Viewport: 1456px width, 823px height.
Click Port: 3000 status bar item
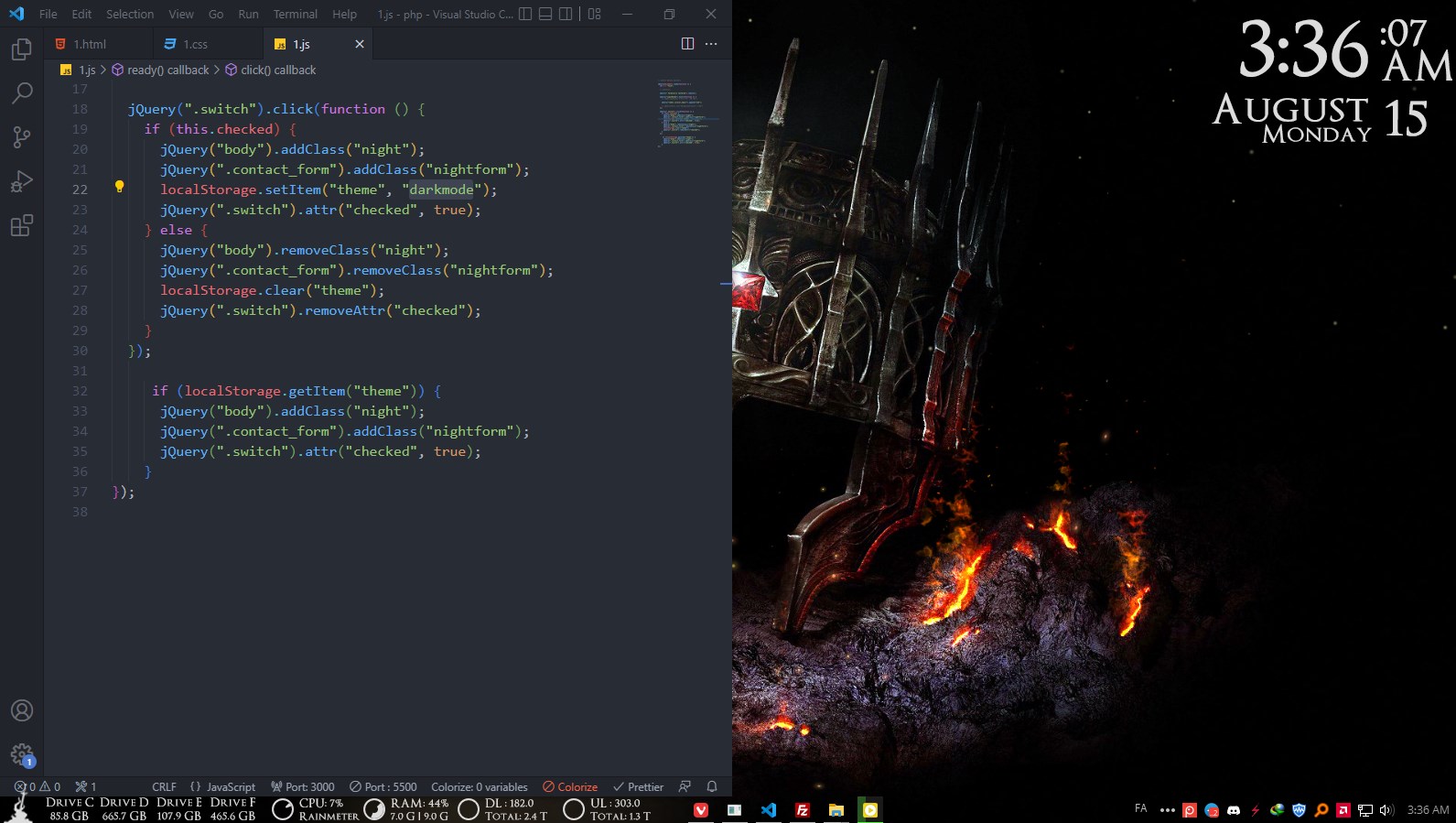coord(302,786)
